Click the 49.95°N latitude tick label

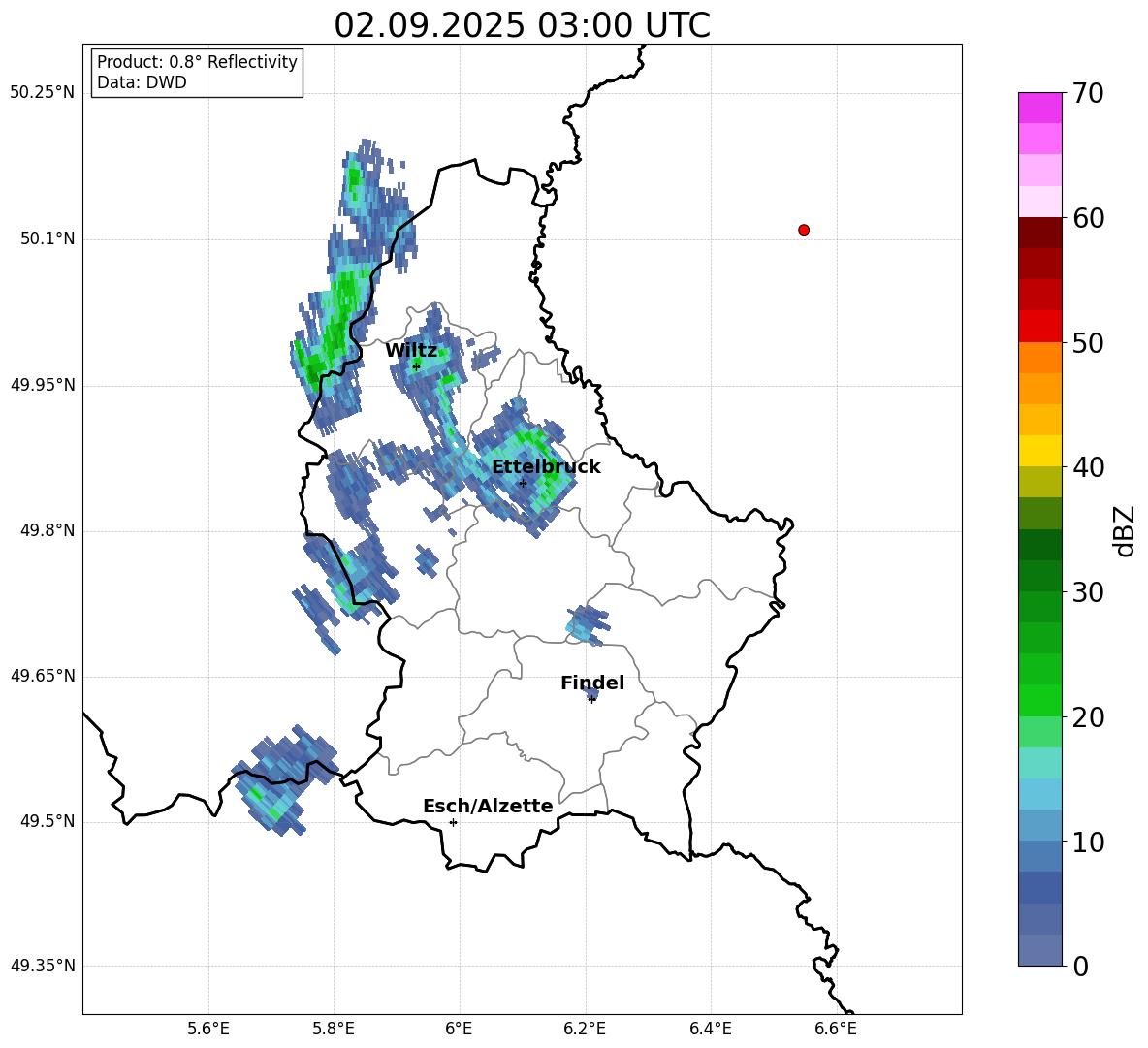tap(43, 385)
